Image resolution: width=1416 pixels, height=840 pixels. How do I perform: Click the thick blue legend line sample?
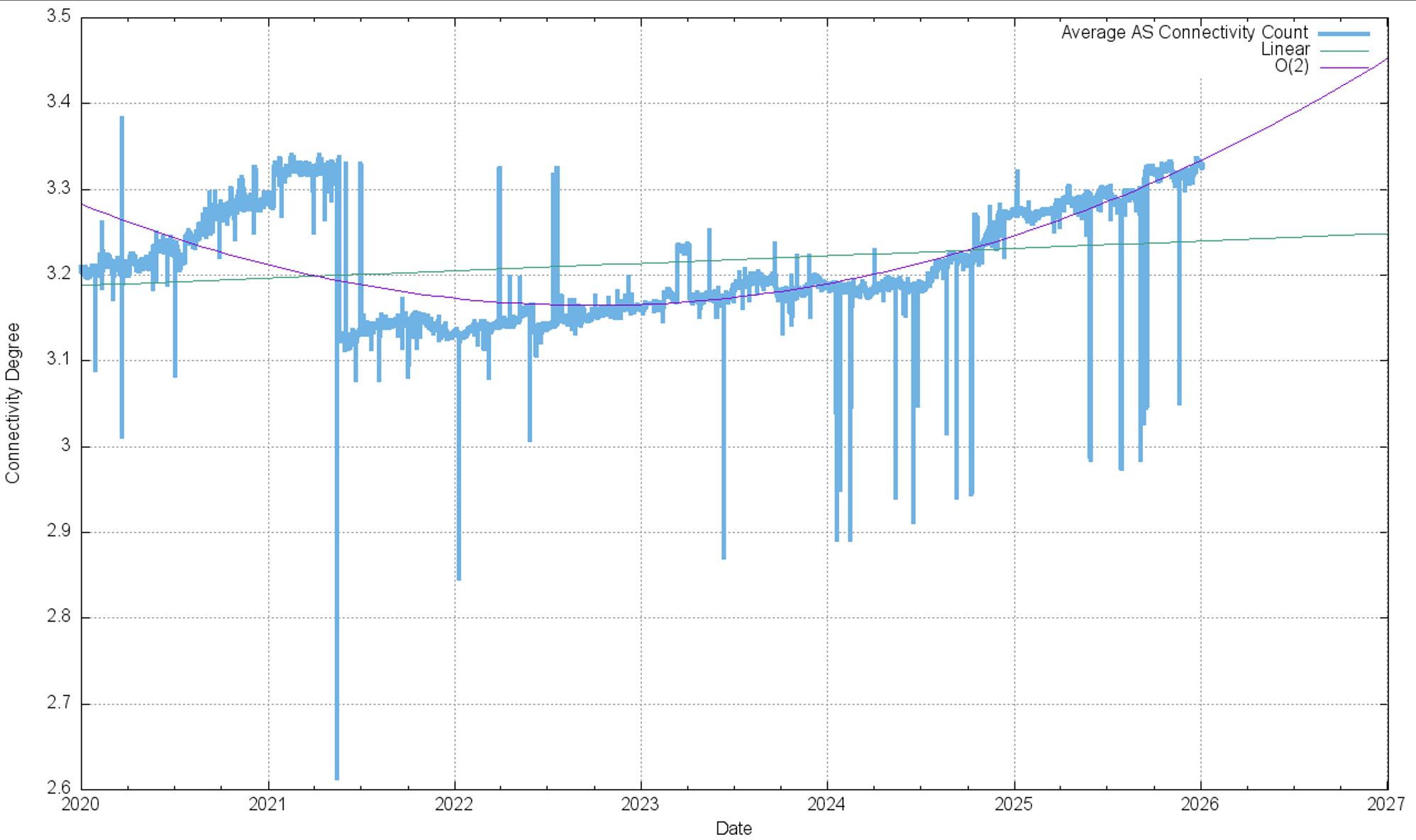1343,33
